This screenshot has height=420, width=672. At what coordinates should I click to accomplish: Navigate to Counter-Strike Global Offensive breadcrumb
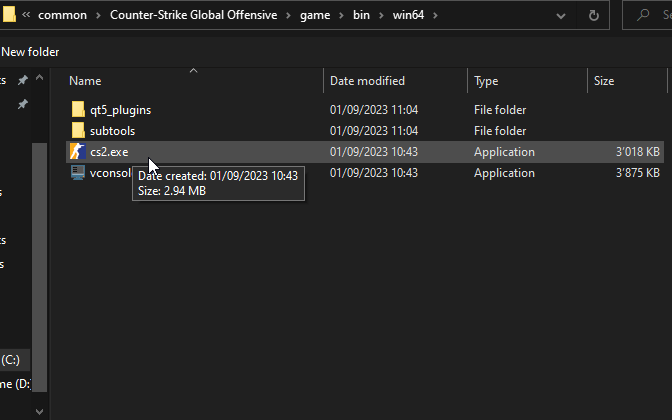193,15
